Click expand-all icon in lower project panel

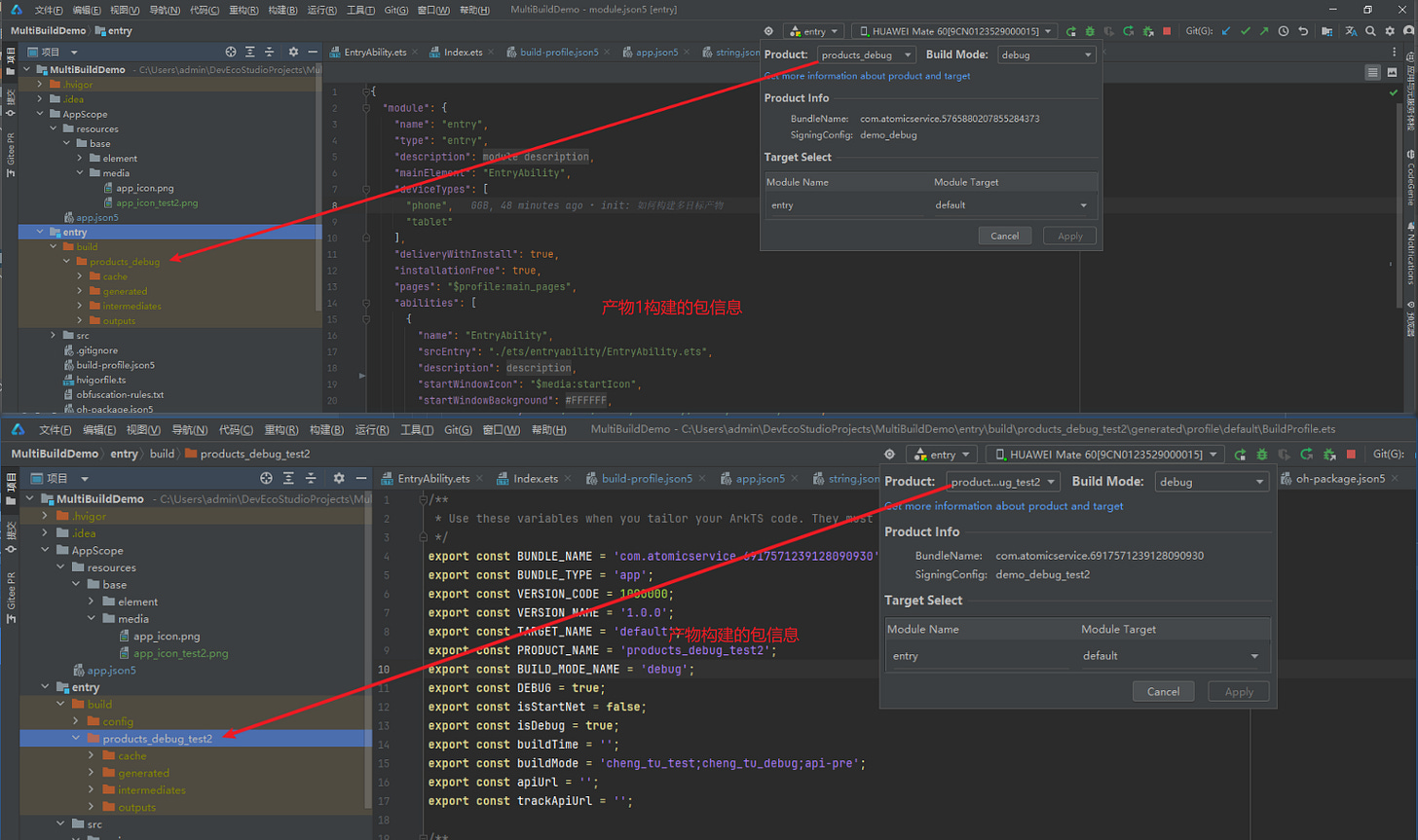click(289, 478)
